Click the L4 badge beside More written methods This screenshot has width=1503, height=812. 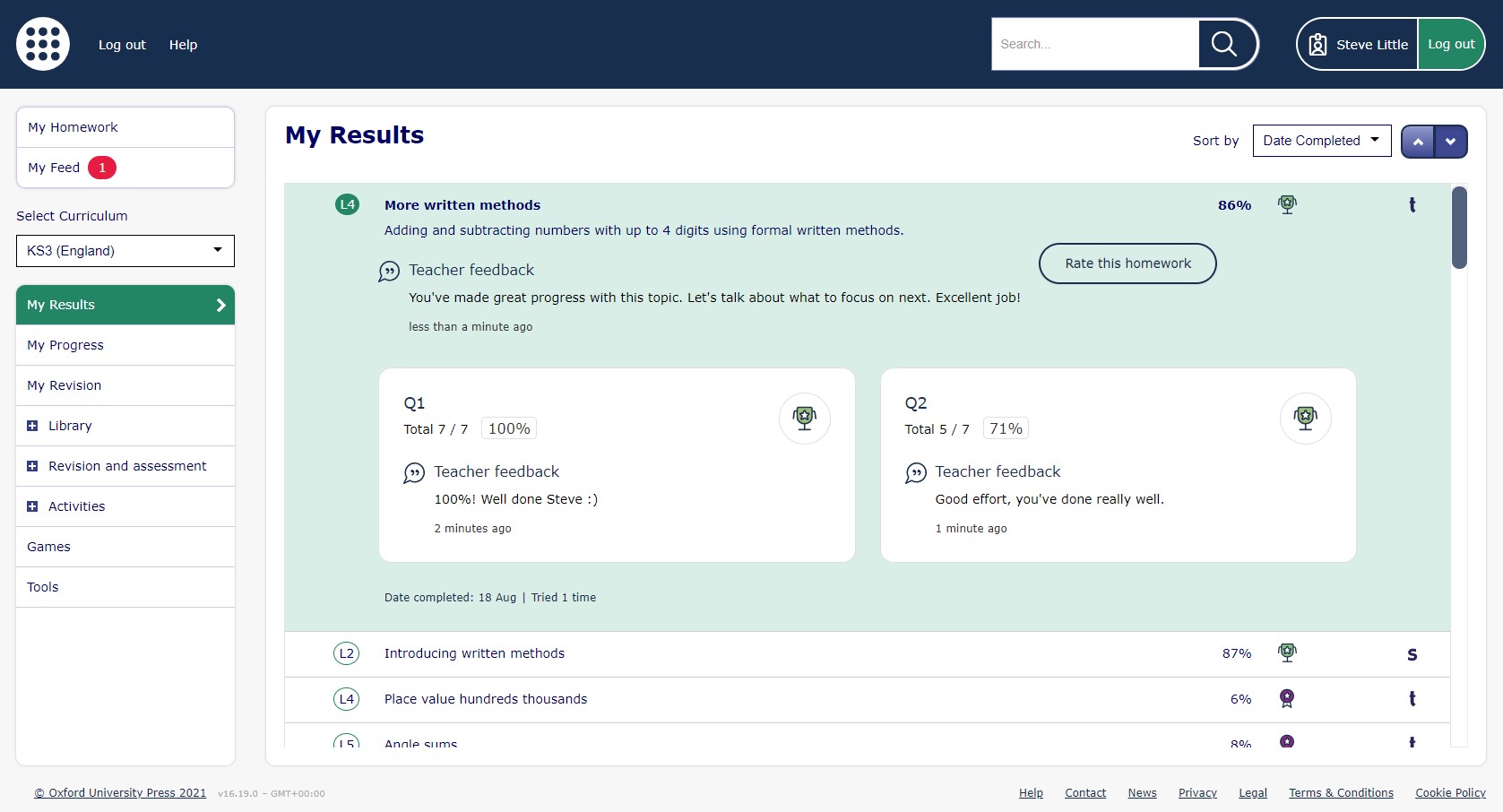(x=347, y=204)
